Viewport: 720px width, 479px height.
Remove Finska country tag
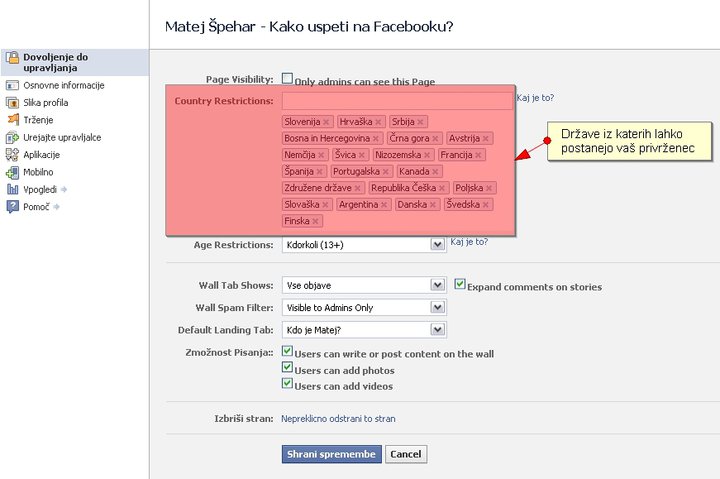tap(315, 221)
